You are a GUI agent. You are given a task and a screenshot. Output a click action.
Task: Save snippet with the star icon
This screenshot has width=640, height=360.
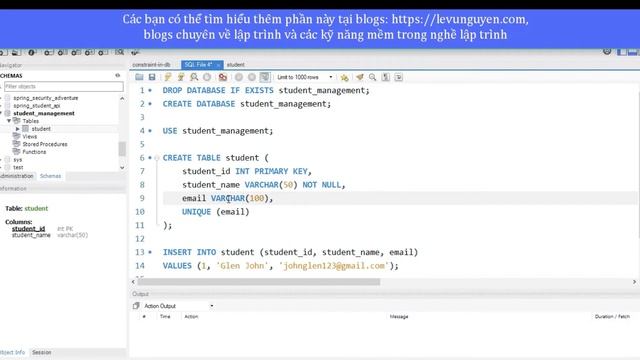(x=344, y=77)
